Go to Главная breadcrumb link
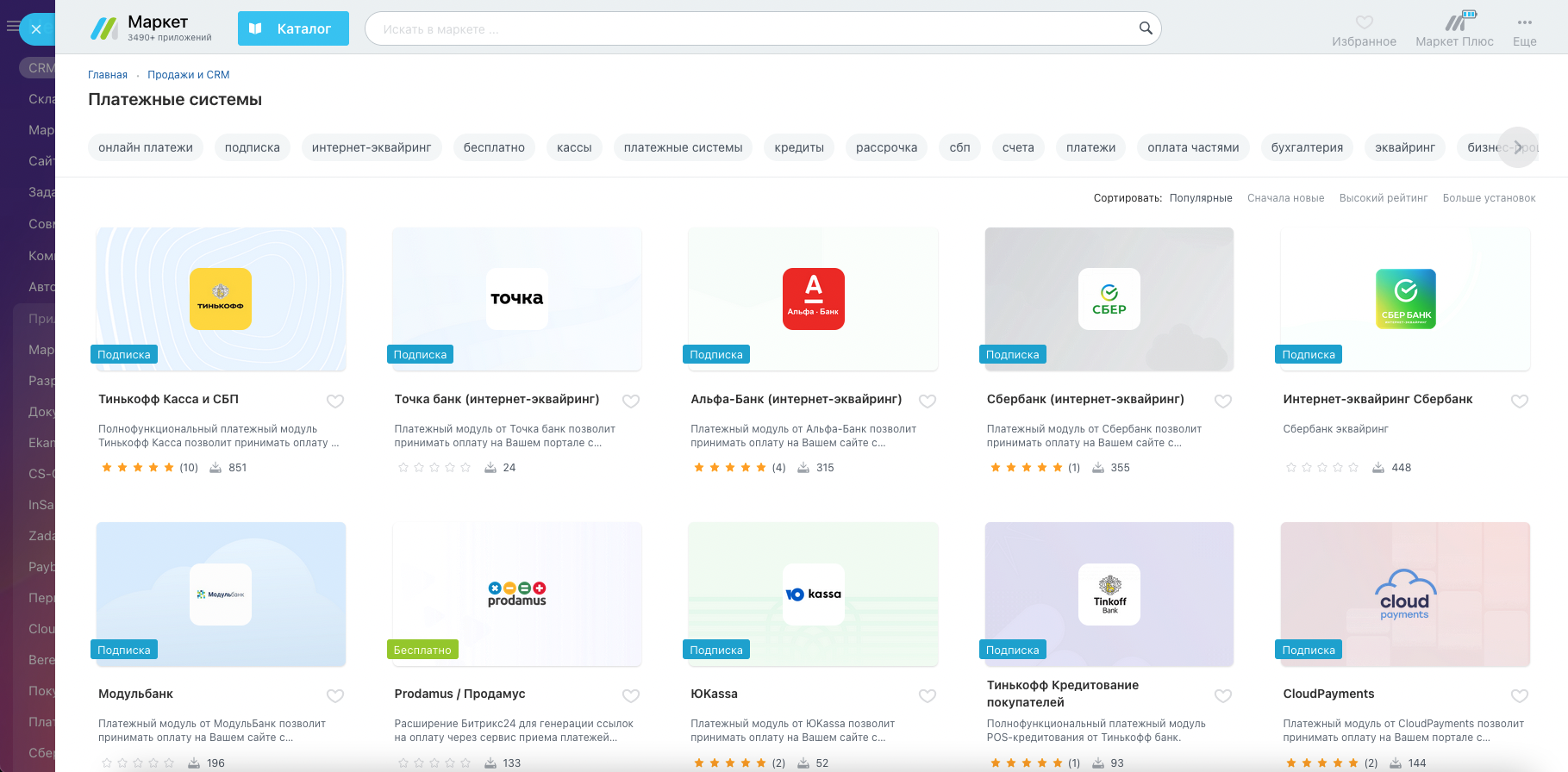The image size is (1568, 772). [x=108, y=75]
